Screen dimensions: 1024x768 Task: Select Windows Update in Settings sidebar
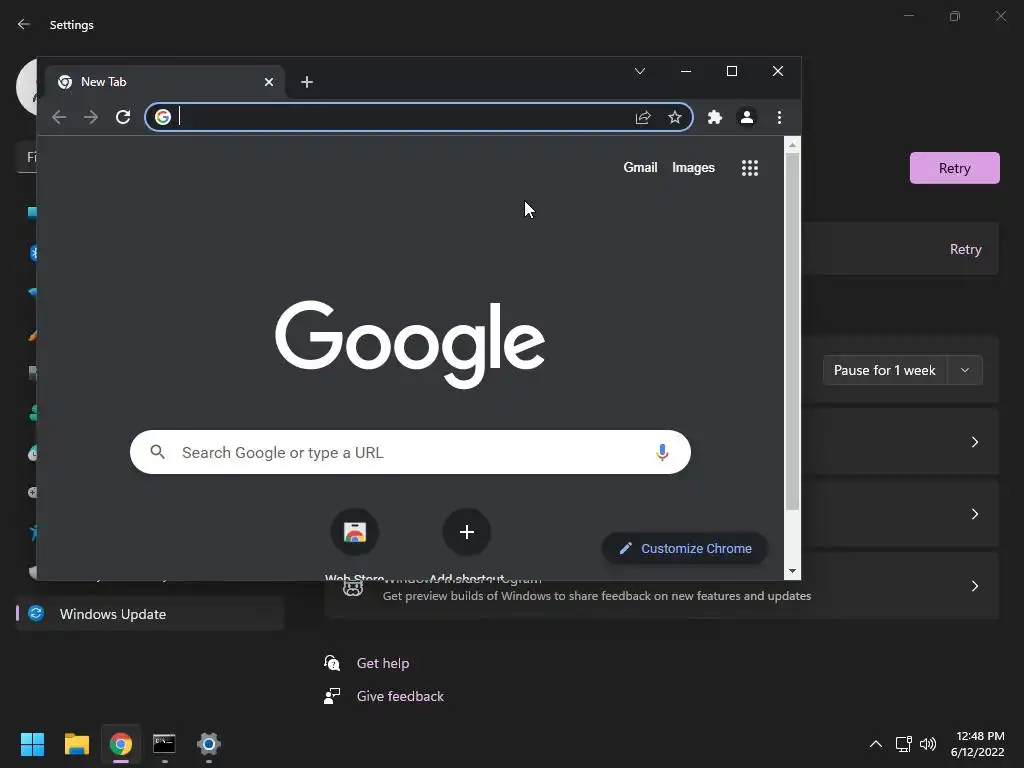tap(150, 614)
